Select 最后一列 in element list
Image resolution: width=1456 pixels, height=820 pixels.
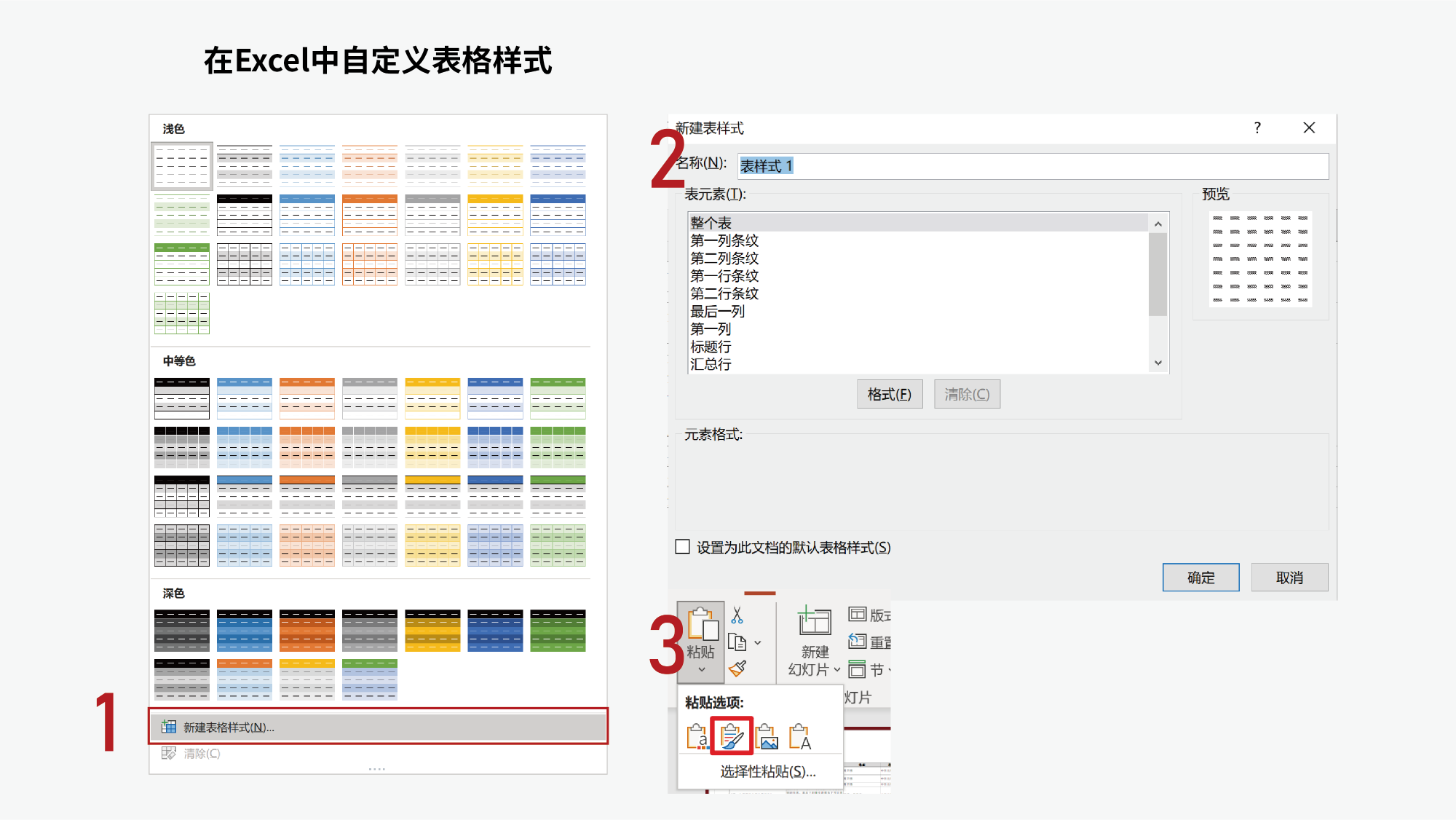click(x=918, y=311)
